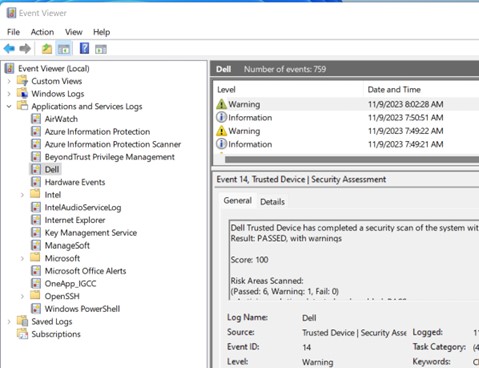Viewport: 479px width, 368px height.
Task: Click the Up One Level folder icon
Action: pos(47,49)
